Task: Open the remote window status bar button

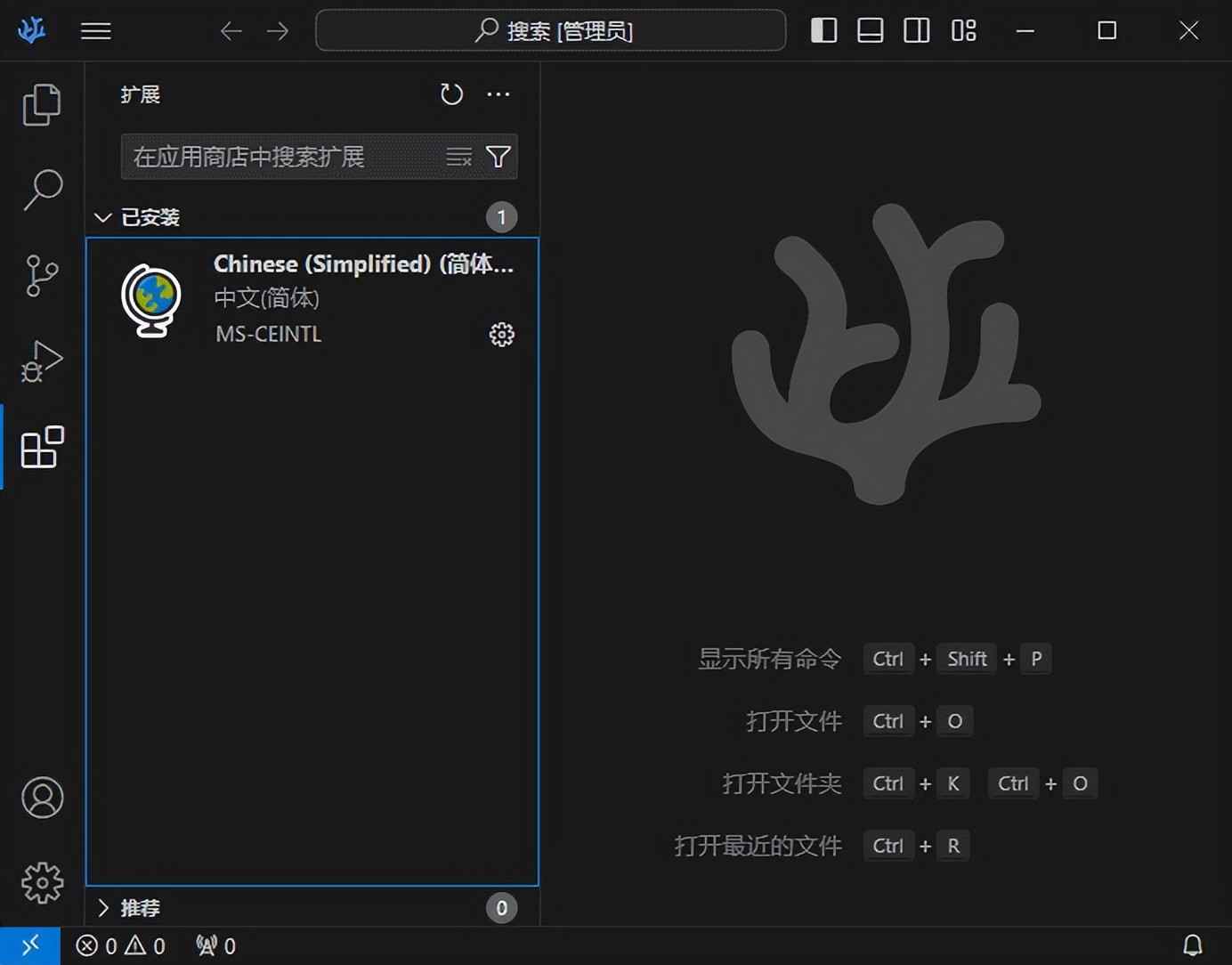Action: click(x=30, y=945)
